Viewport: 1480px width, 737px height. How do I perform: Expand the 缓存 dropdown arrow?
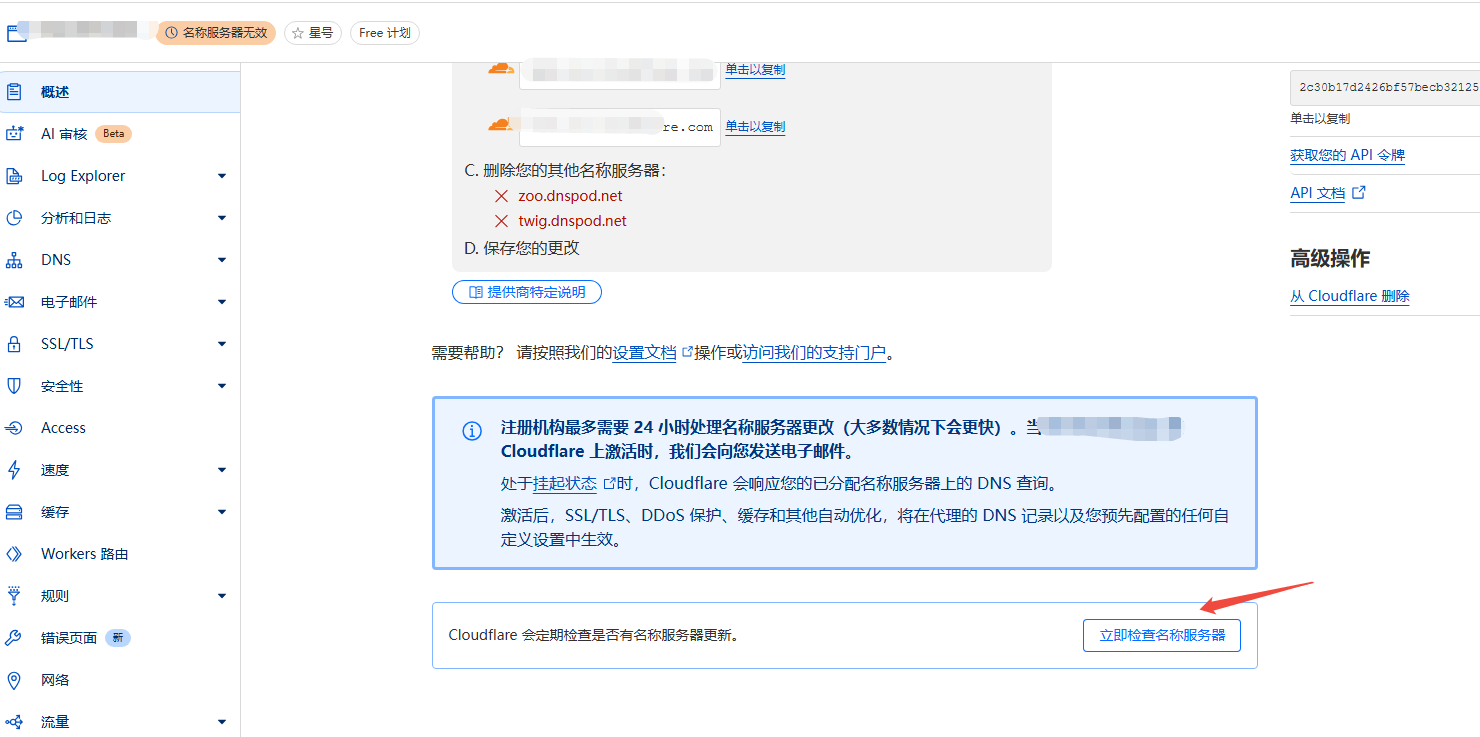click(222, 512)
